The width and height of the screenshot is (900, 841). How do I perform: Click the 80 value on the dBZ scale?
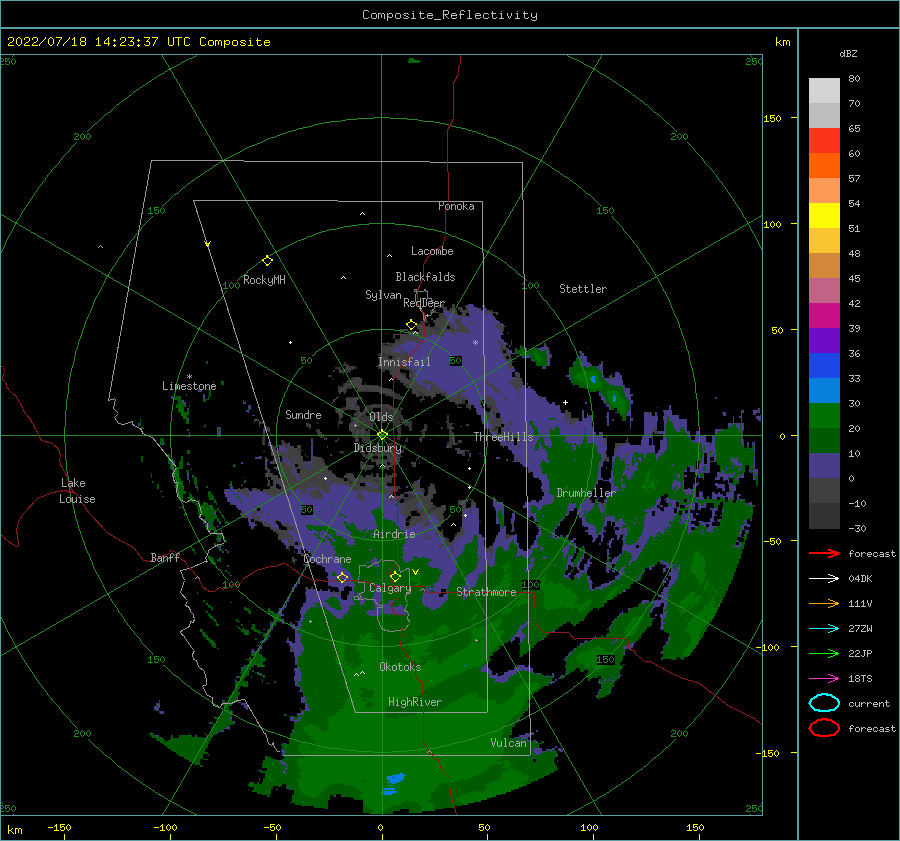854,79
